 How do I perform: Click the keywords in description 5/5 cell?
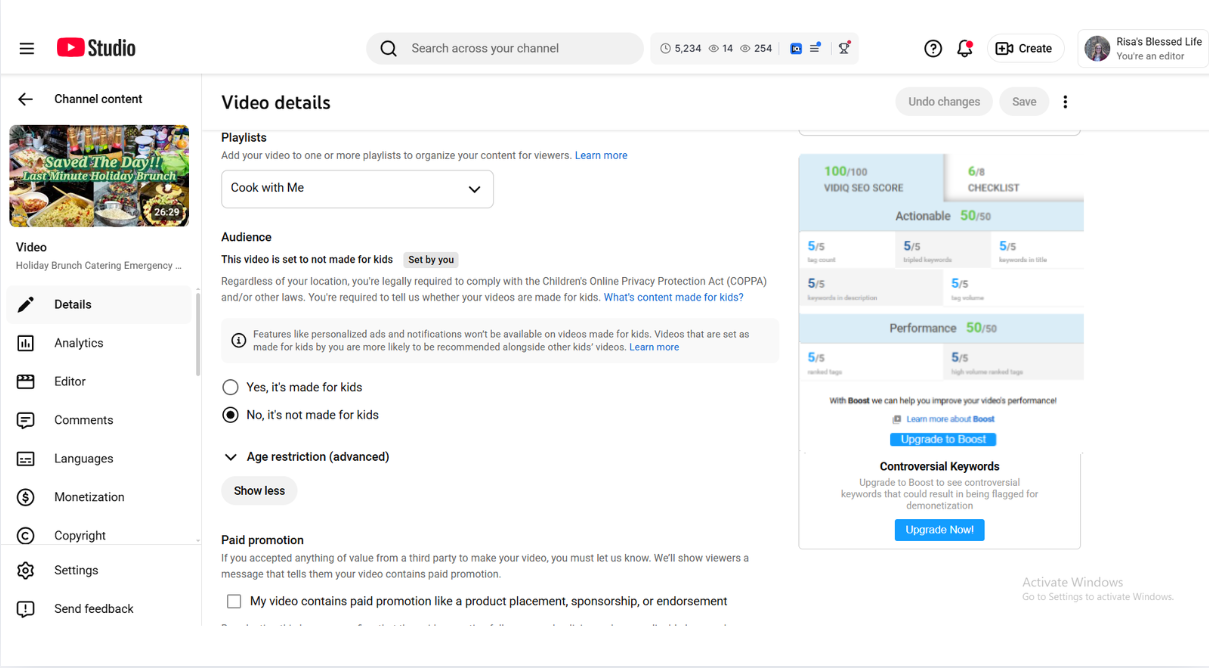(870, 288)
